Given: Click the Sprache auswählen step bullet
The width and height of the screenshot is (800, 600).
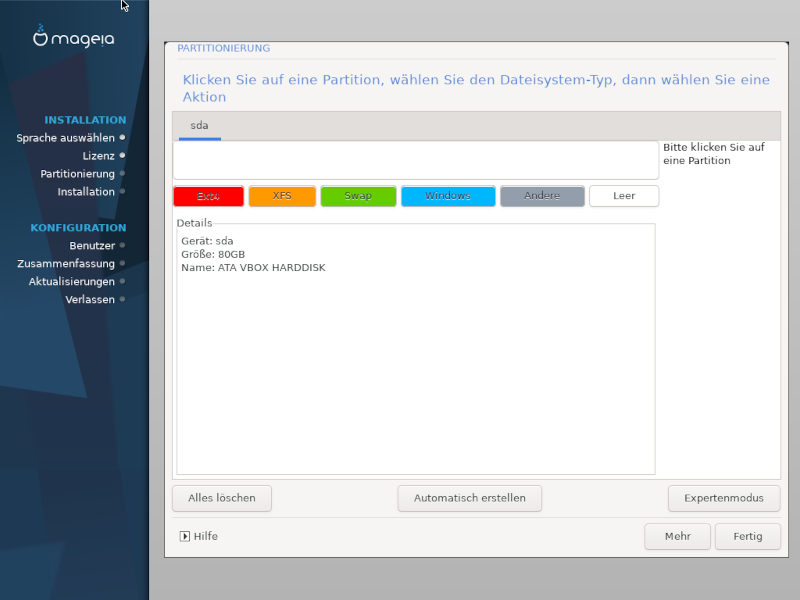Looking at the screenshot, I should point(122,137).
